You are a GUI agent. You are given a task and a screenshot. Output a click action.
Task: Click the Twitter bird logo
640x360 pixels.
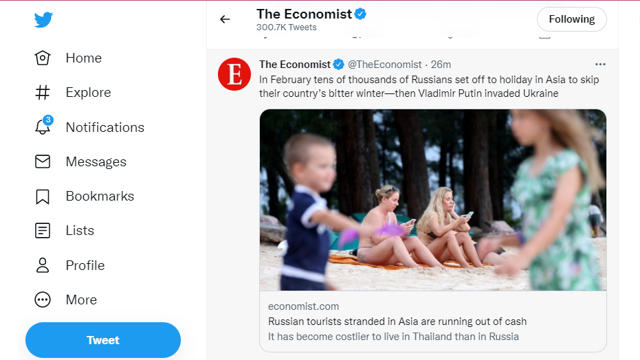pos(43,20)
